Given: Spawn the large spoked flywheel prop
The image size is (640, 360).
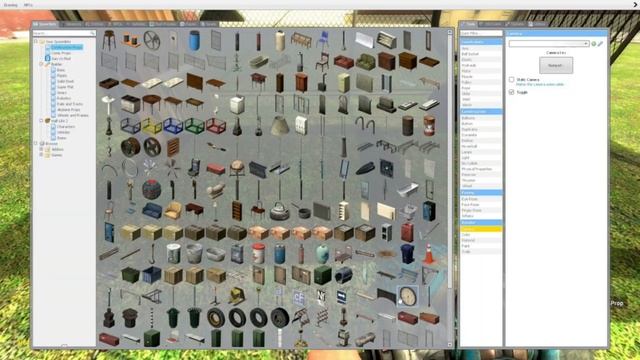Looking at the screenshot, I should pos(152,40).
